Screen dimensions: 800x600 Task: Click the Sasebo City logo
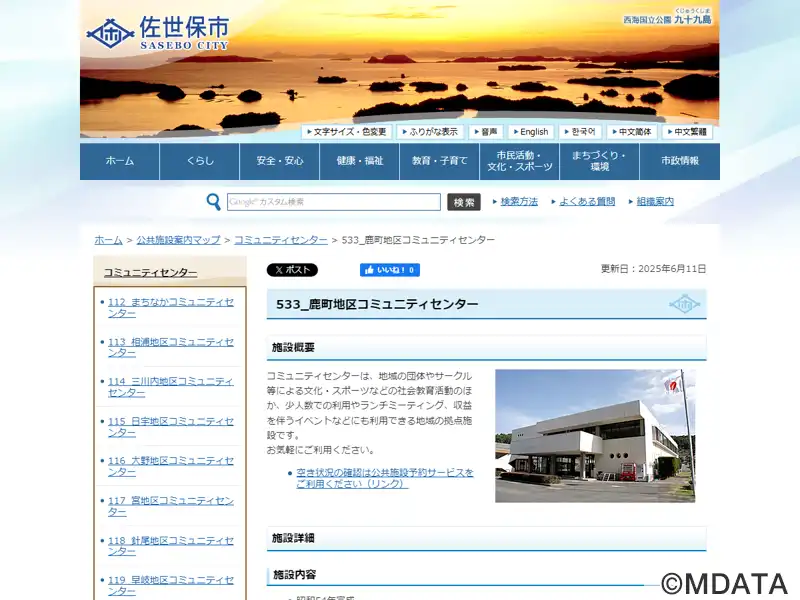coord(157,33)
